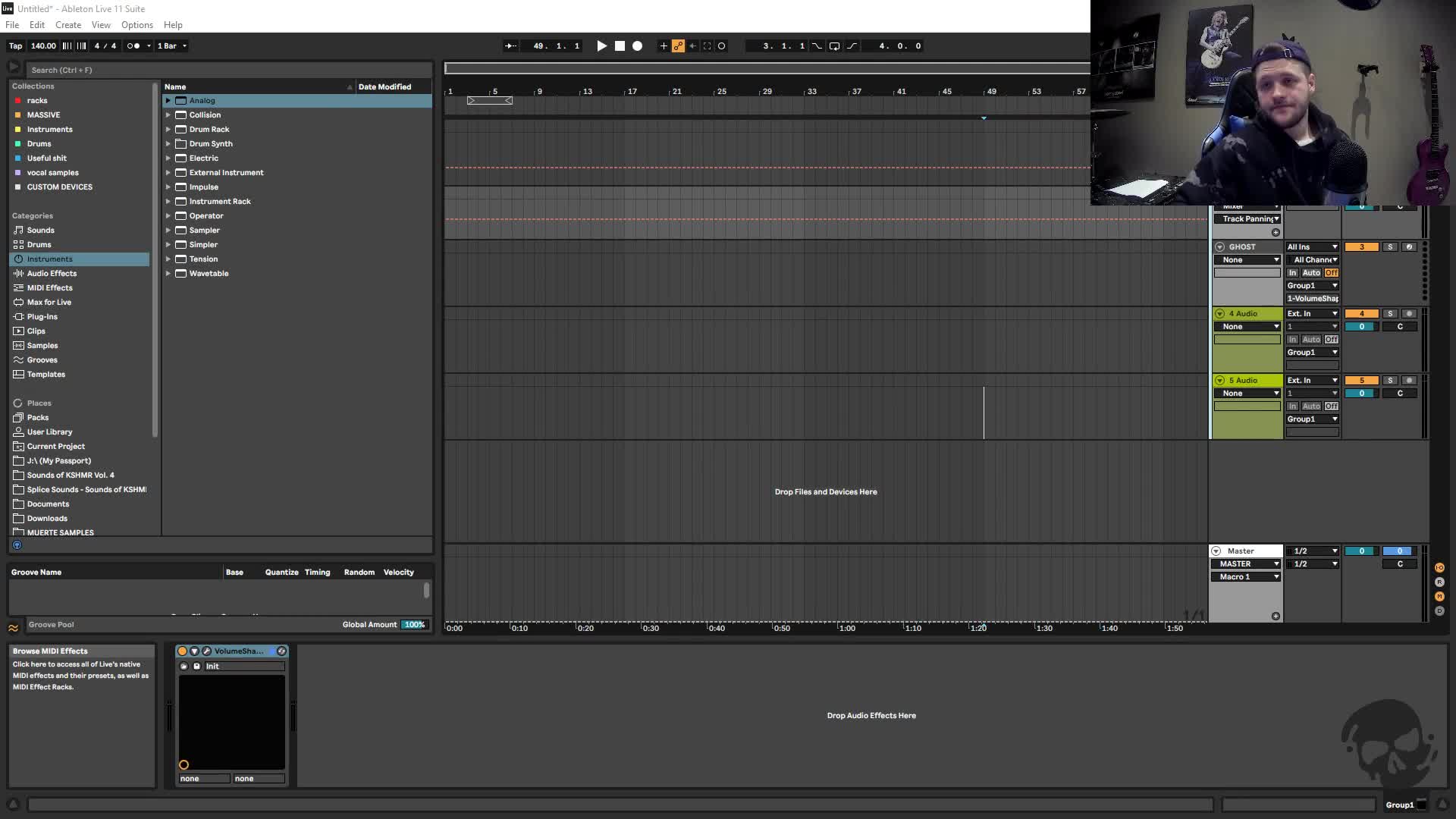Click Capture MIDI icon
Image resolution: width=1456 pixels, height=819 pixels.
(707, 45)
